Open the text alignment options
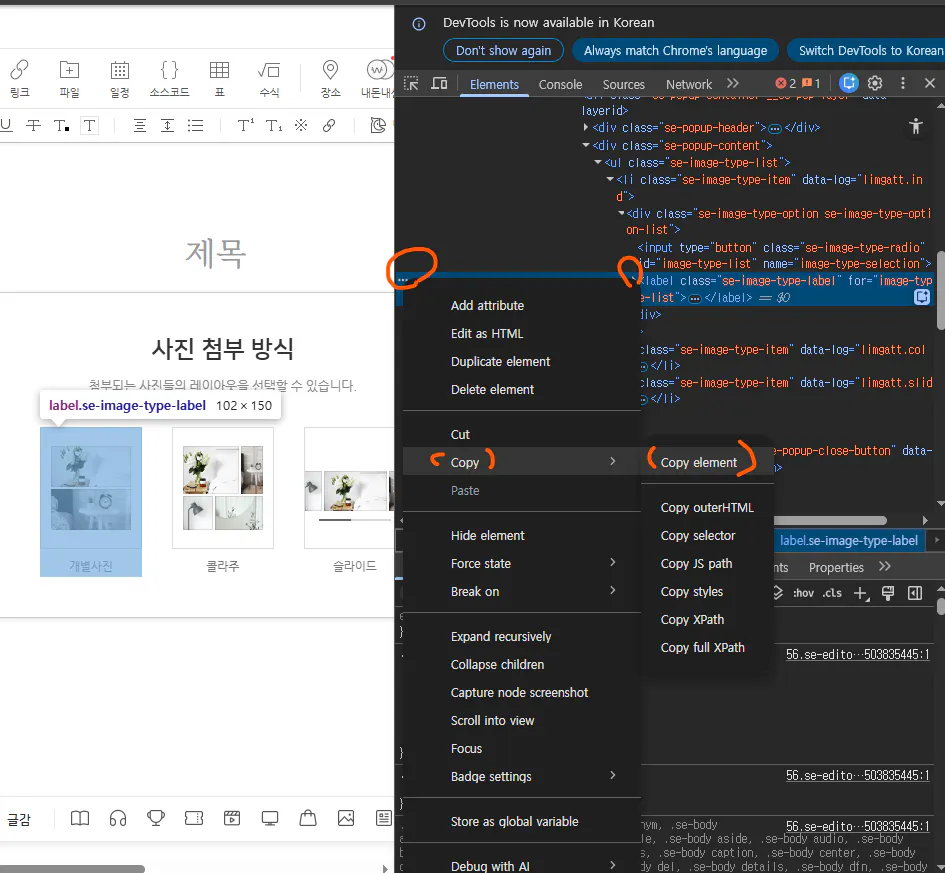This screenshot has width=945, height=873. pos(139,125)
